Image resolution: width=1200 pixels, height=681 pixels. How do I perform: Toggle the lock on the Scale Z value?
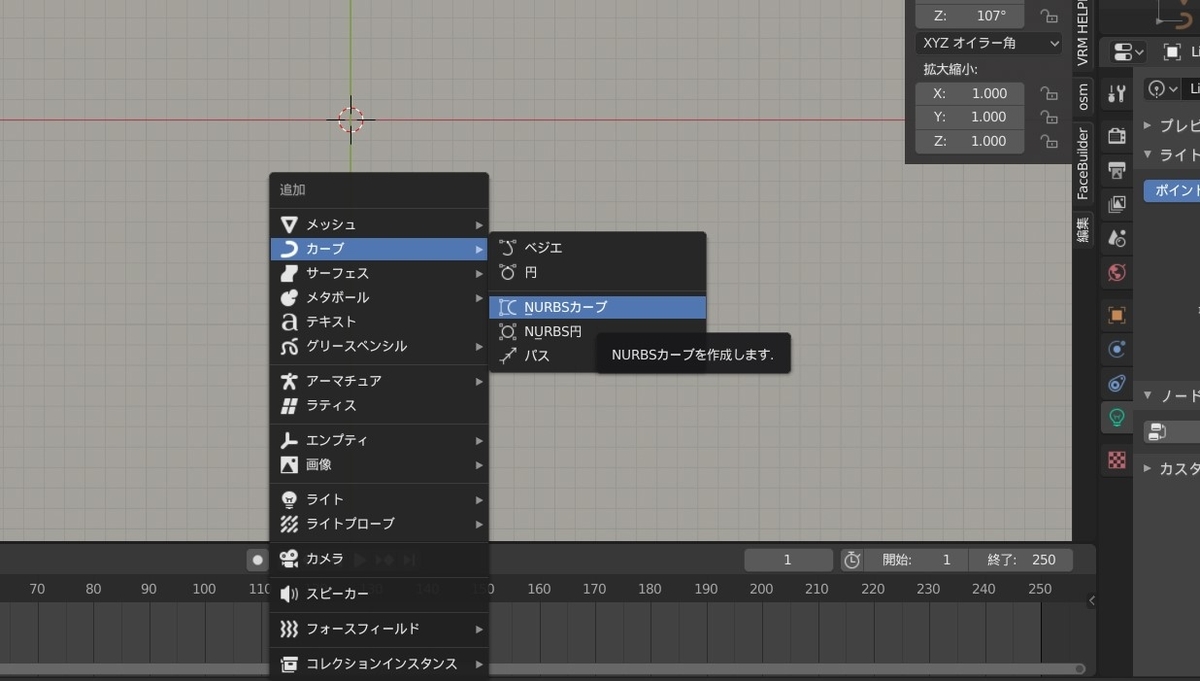click(x=1048, y=141)
